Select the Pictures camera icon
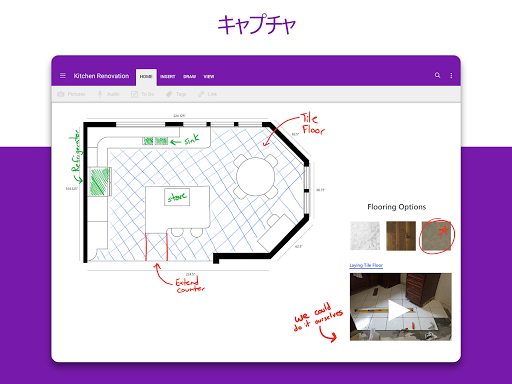 pos(61,94)
